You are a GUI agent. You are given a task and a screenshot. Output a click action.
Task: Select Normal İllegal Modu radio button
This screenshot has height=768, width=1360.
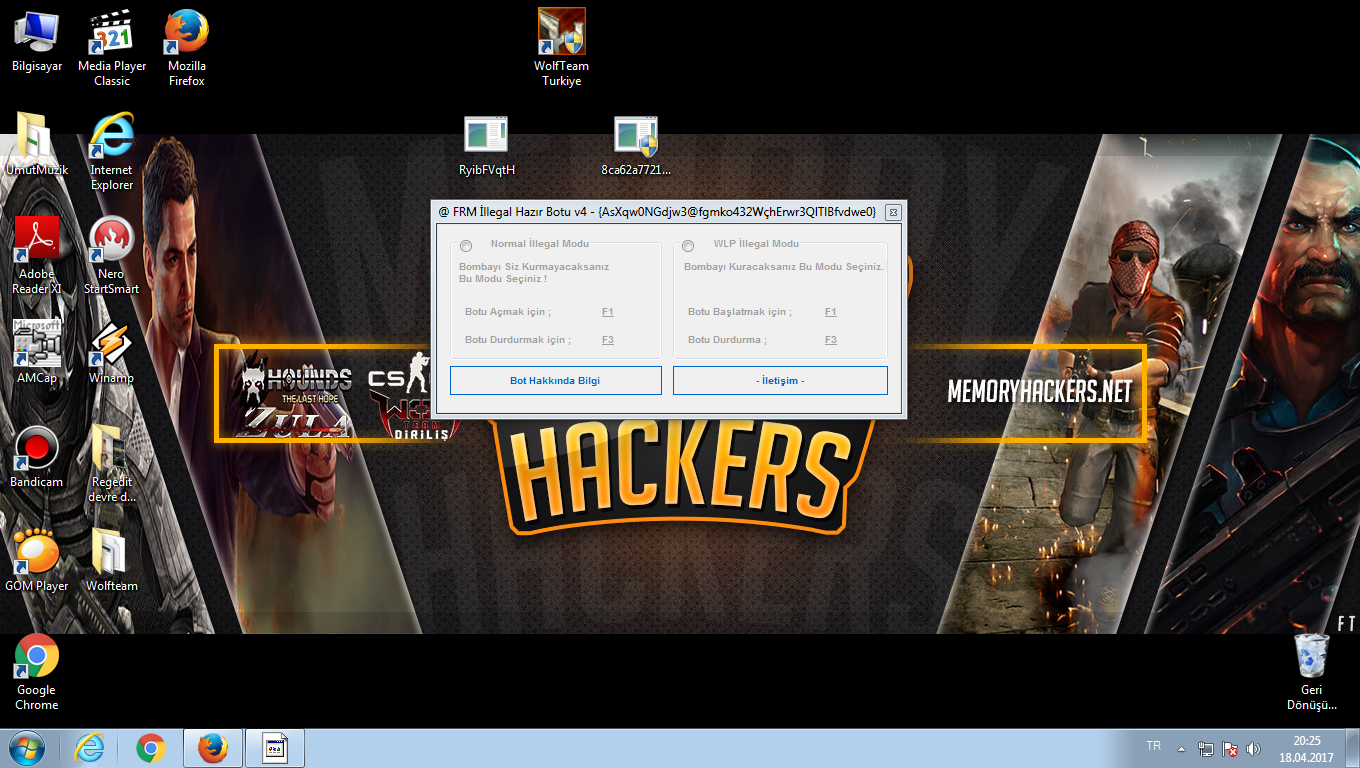[467, 246]
